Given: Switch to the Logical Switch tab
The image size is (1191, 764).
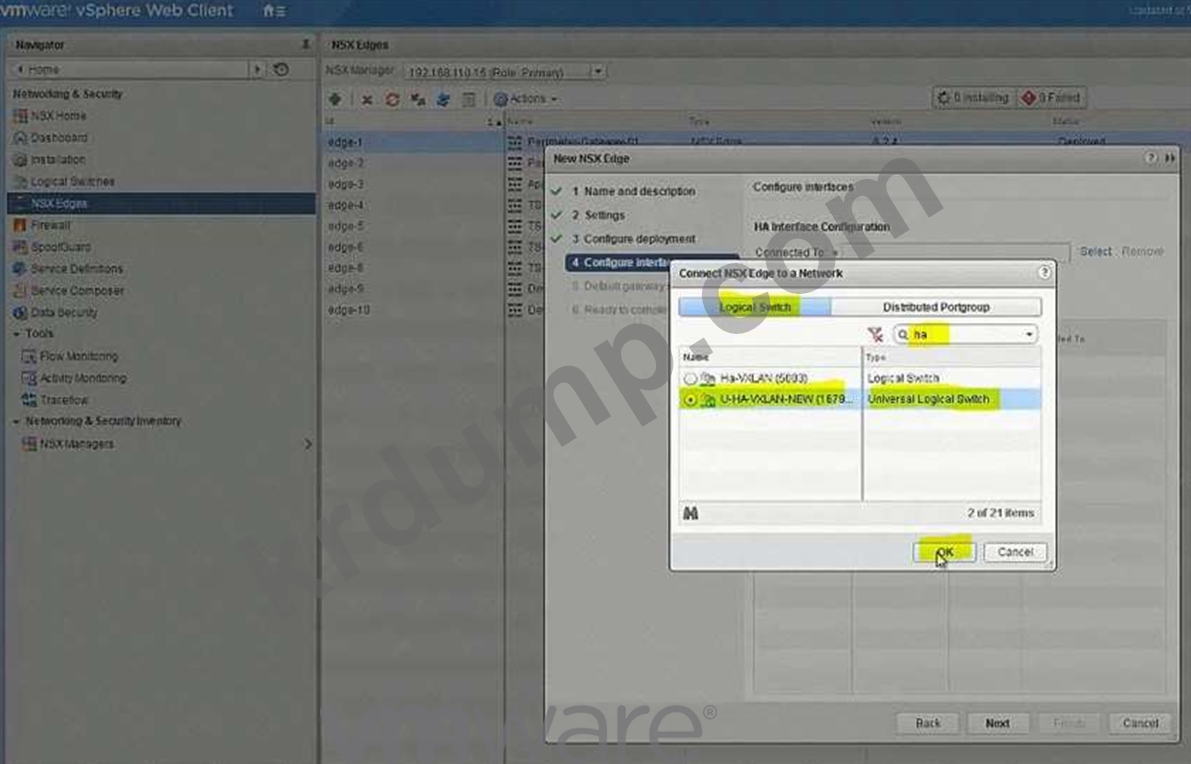Looking at the screenshot, I should coord(755,307).
